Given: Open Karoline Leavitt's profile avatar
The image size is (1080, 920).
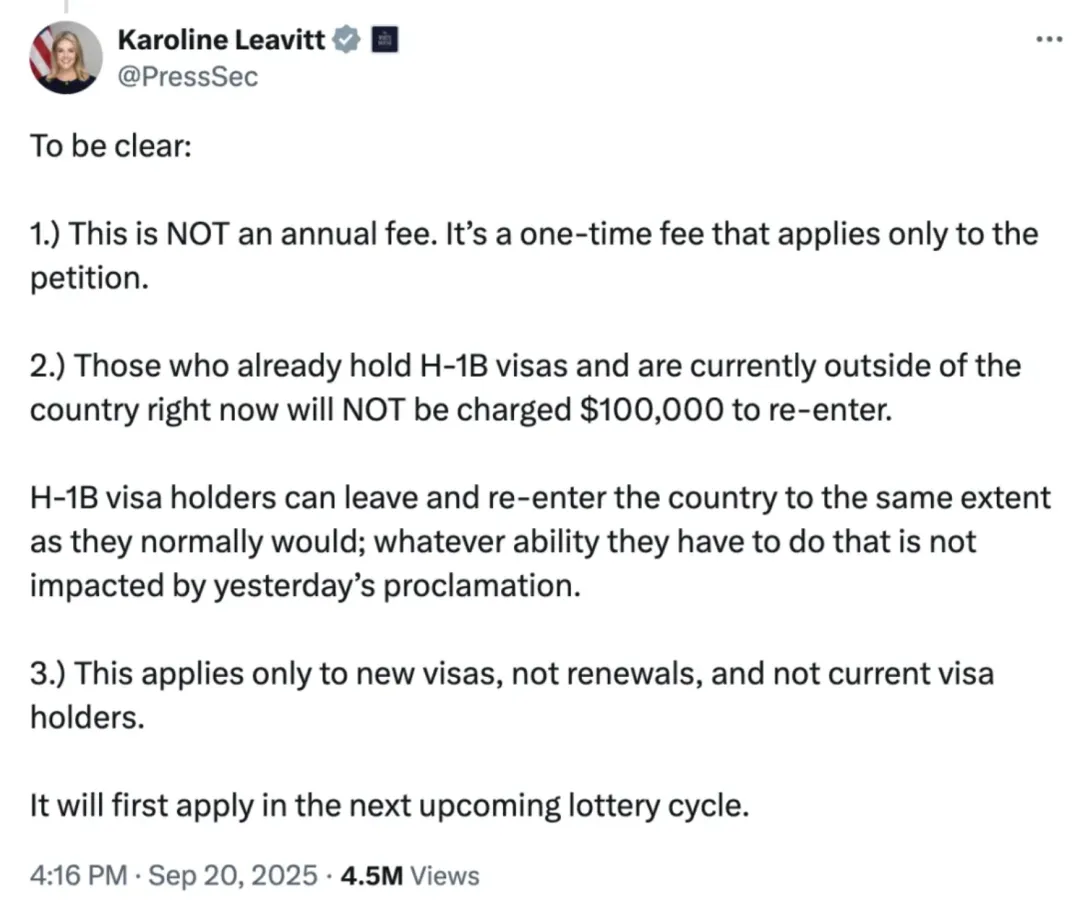Looking at the screenshot, I should [x=65, y=58].
